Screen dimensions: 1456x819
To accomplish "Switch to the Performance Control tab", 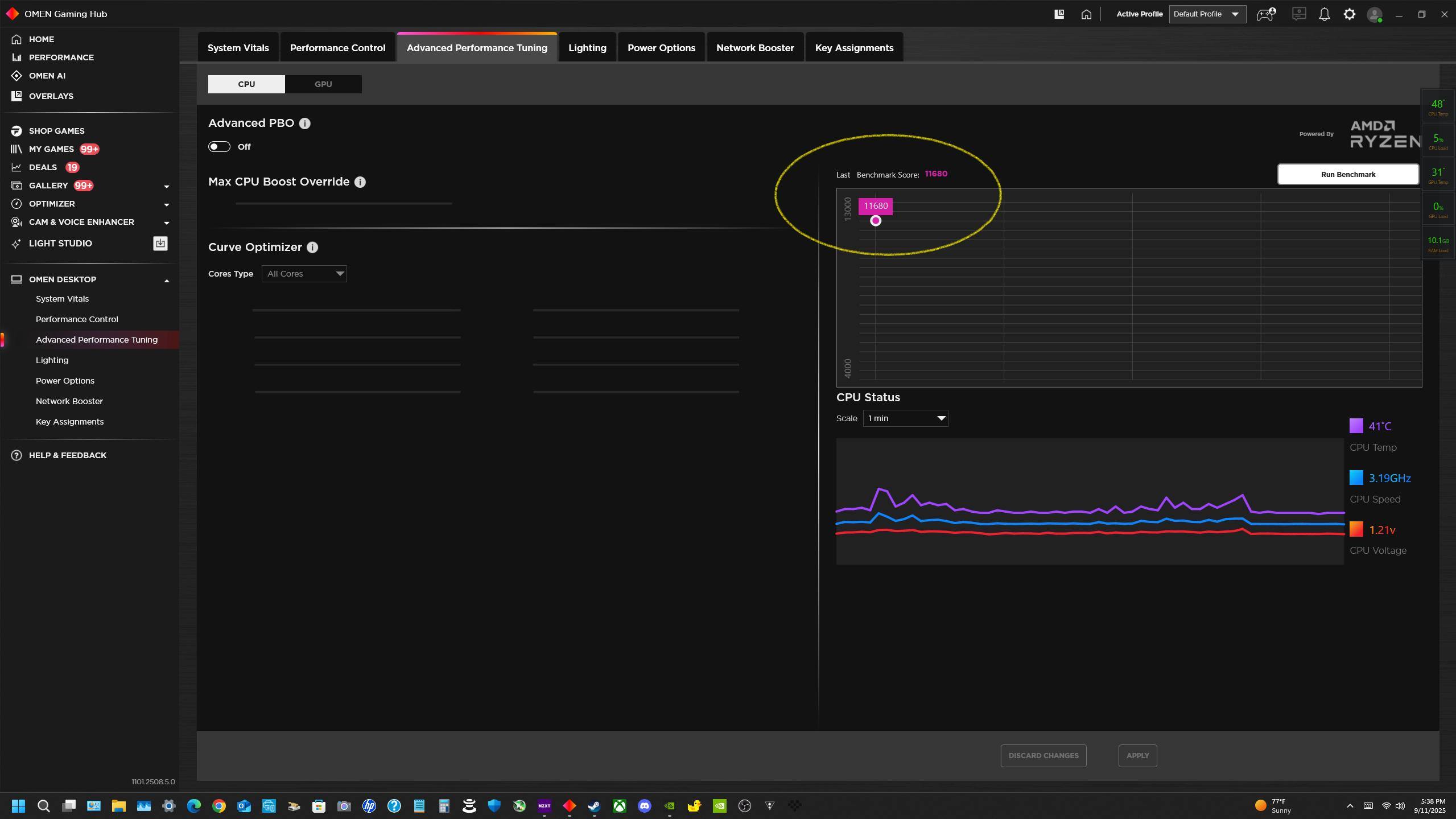I will (x=337, y=48).
